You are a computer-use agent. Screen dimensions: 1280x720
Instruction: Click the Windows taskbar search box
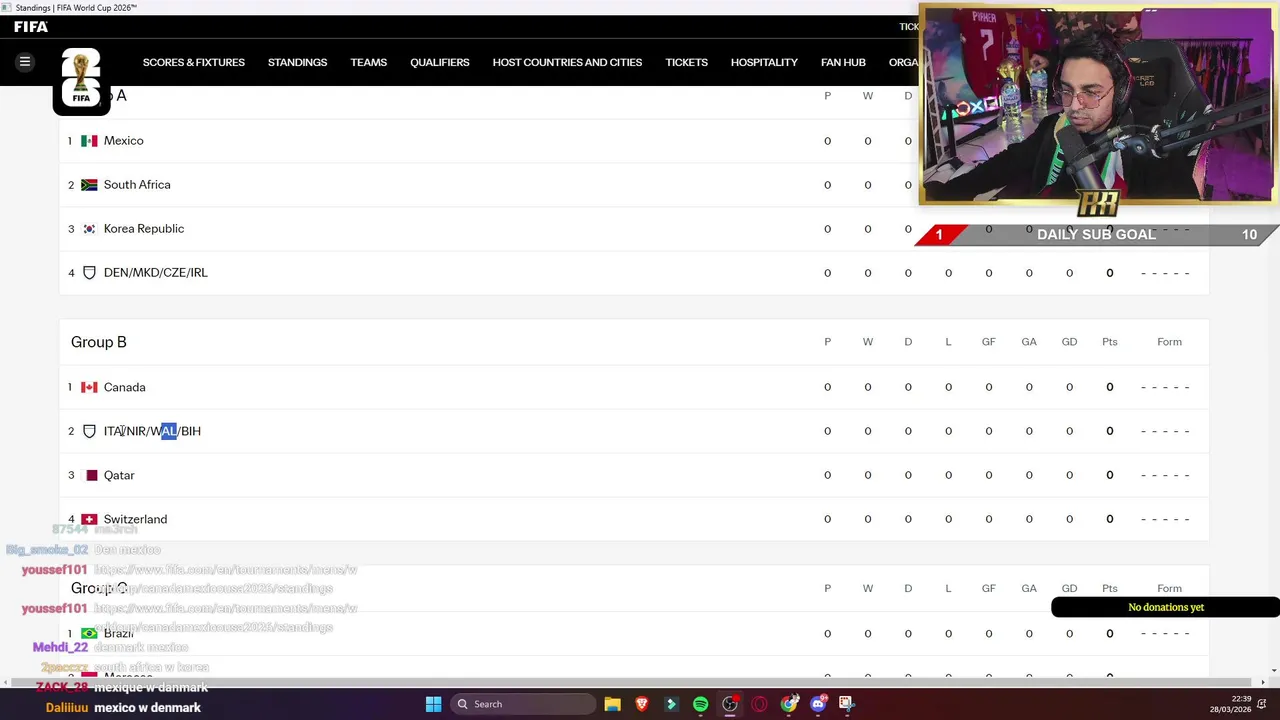pos(521,704)
